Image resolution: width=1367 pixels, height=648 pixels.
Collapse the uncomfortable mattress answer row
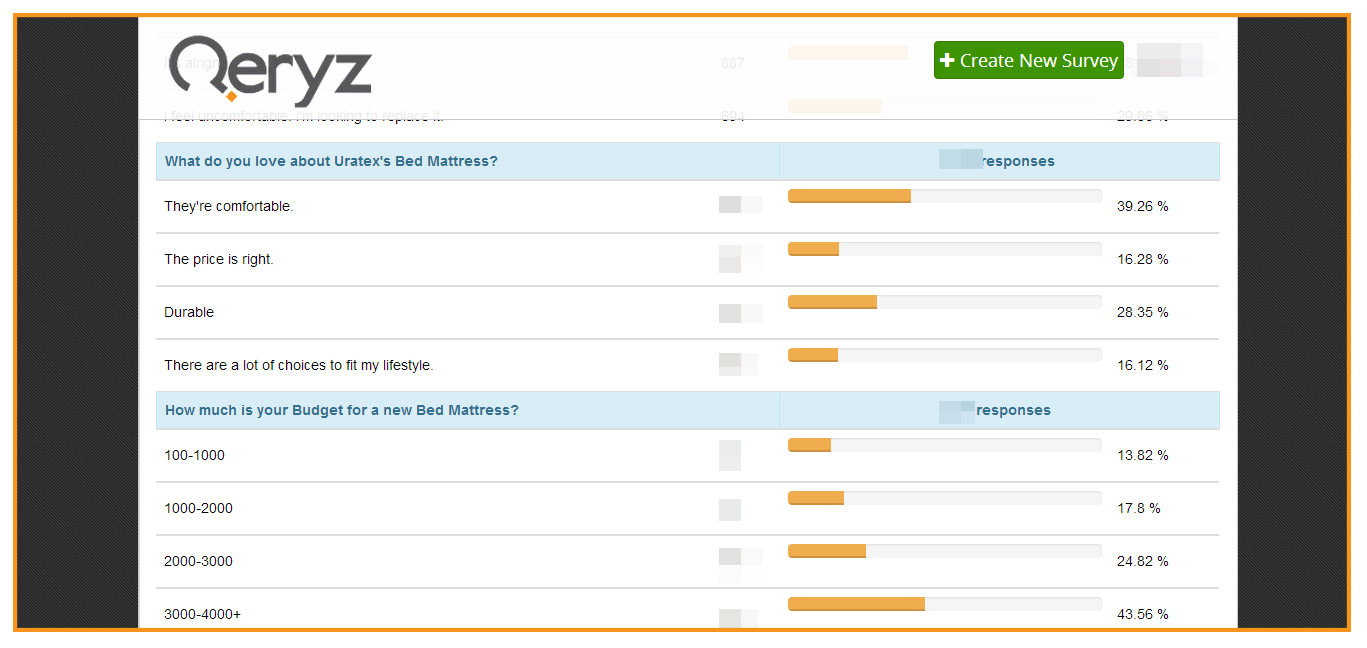click(300, 115)
